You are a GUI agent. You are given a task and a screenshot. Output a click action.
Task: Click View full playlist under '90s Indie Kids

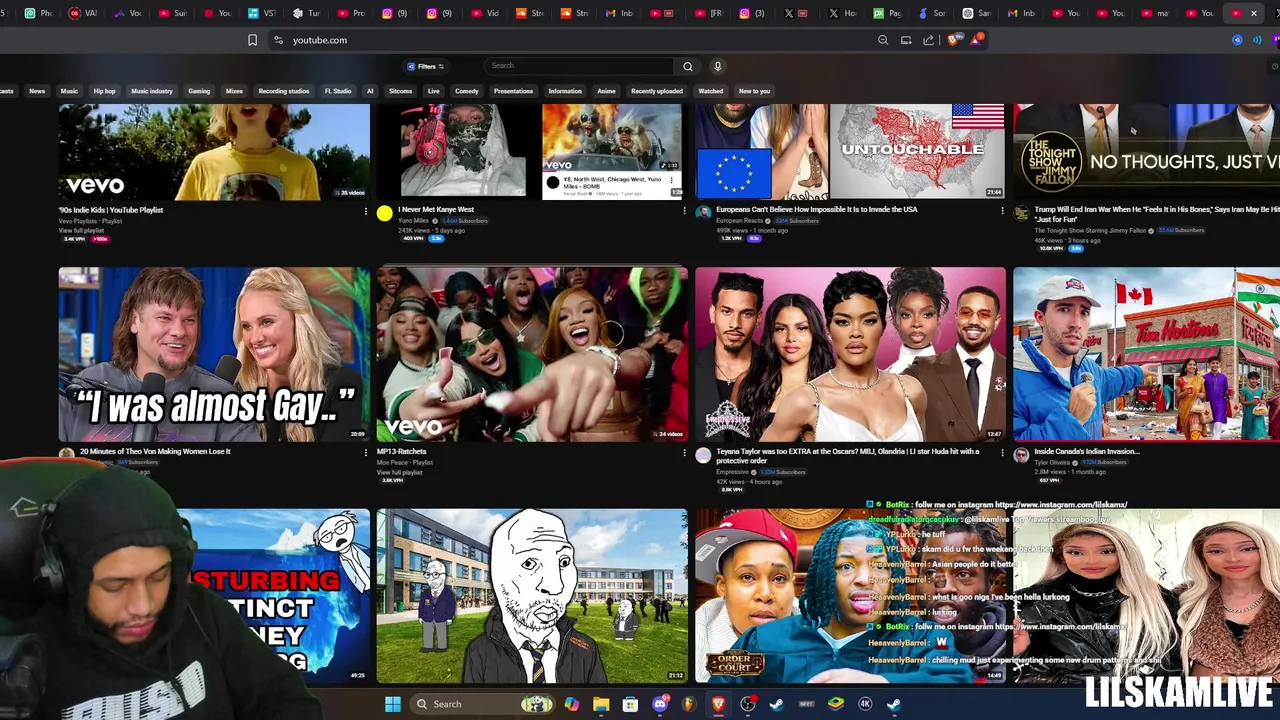pos(81,231)
